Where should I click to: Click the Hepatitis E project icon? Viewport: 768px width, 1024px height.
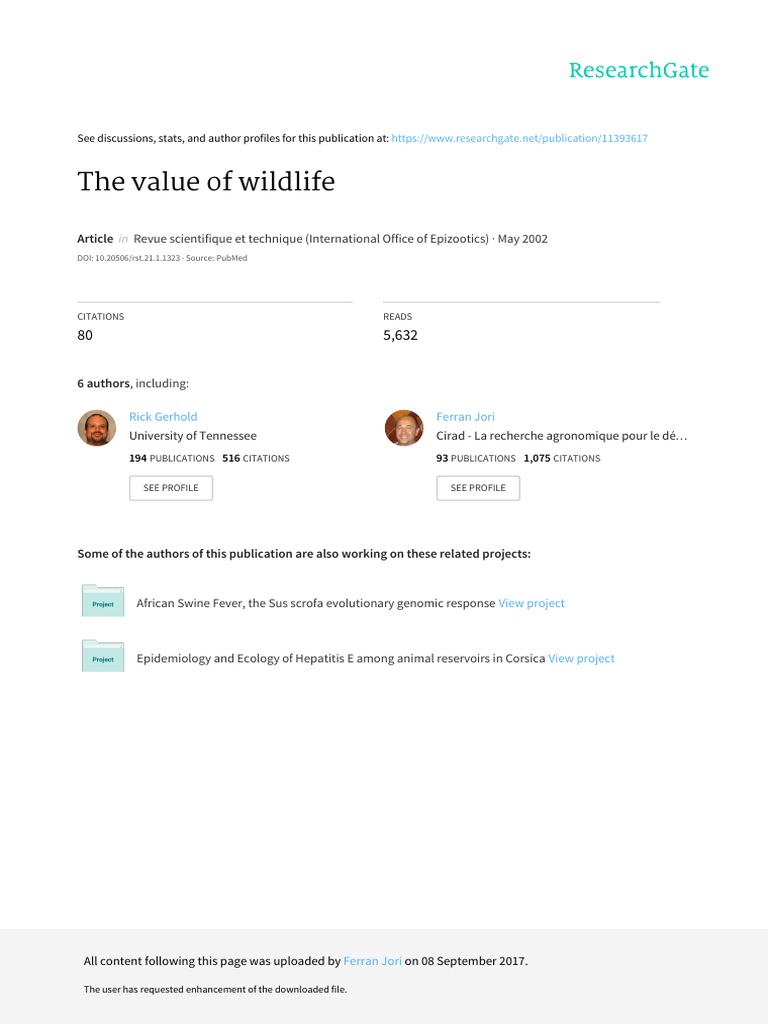pos(102,658)
